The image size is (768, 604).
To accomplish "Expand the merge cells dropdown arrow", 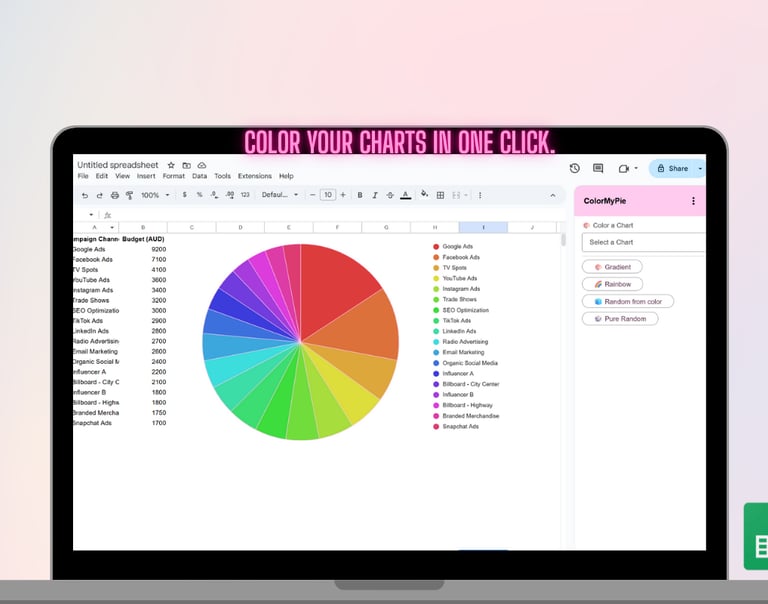I will (x=466, y=195).
